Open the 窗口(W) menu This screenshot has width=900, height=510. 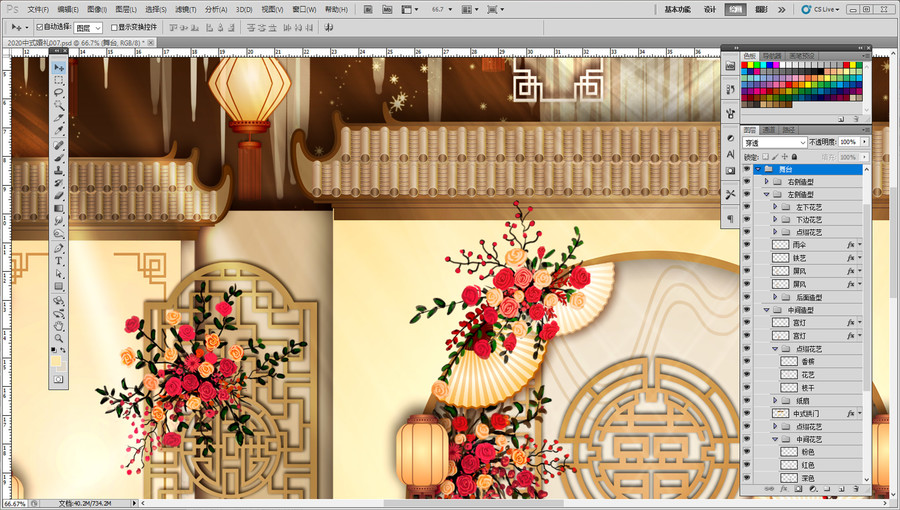point(304,10)
